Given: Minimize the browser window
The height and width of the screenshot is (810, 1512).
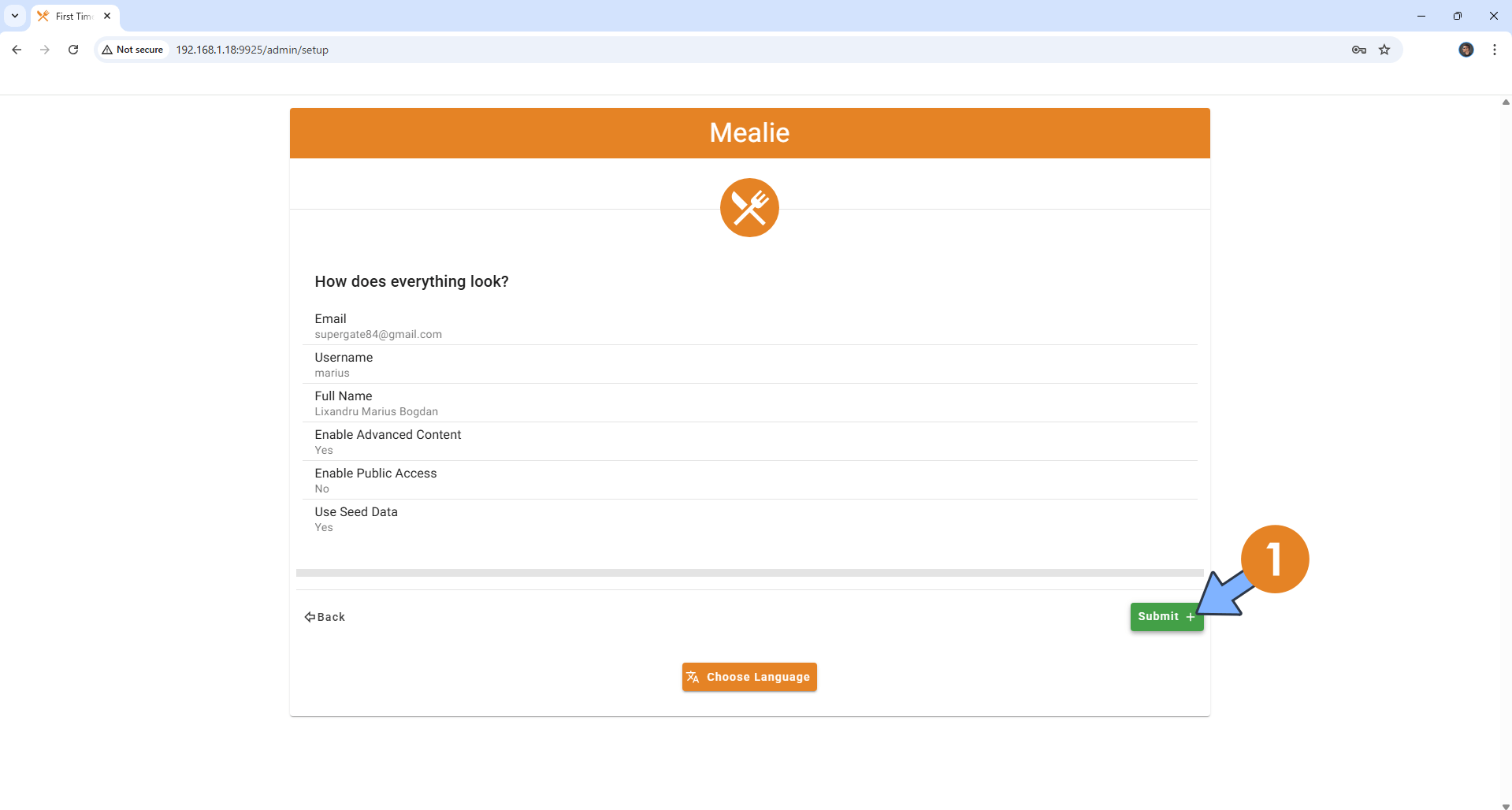Looking at the screenshot, I should (x=1421, y=16).
